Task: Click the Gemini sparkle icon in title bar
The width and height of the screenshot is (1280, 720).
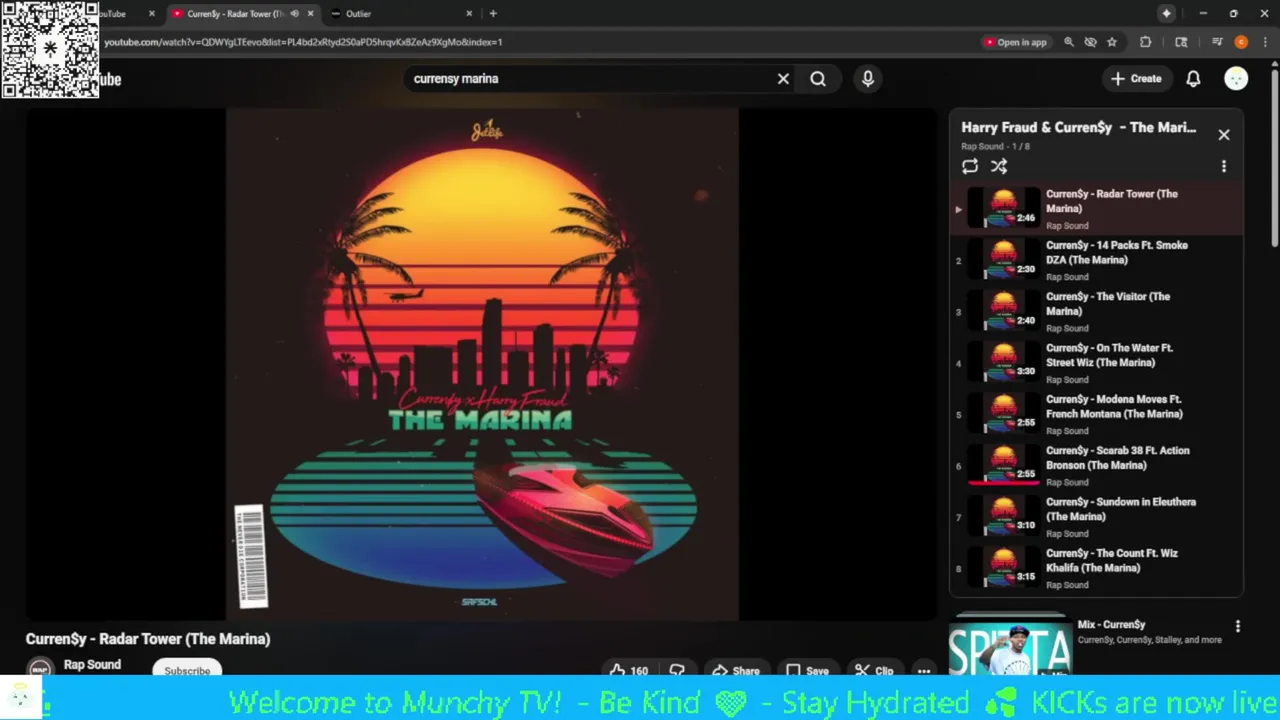Action: click(x=1166, y=13)
